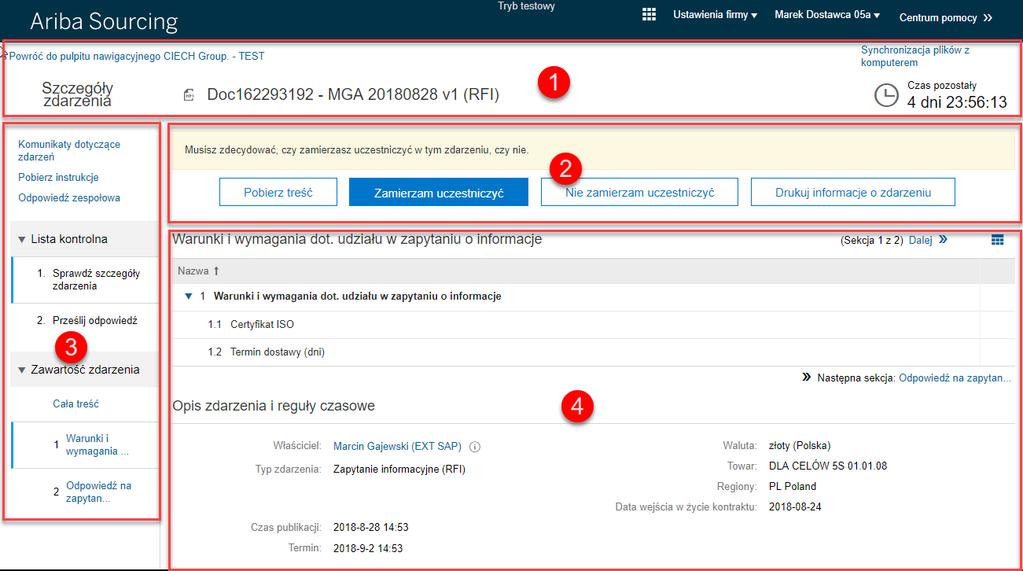Open Odpowiedź na zapytan... sidebar item
1023x571 pixels.
tap(98, 492)
